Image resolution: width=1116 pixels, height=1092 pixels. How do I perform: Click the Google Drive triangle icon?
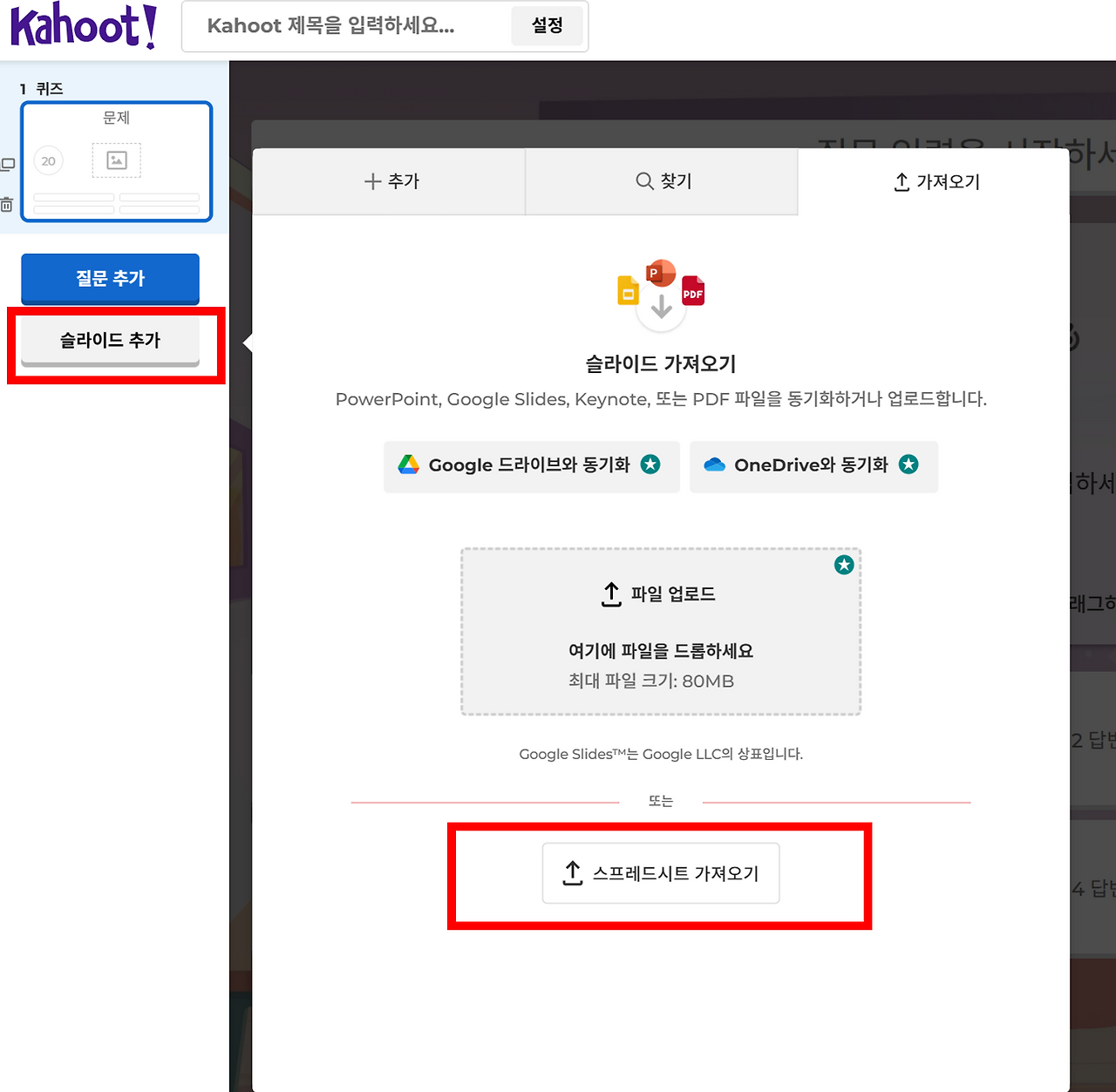pos(409,465)
